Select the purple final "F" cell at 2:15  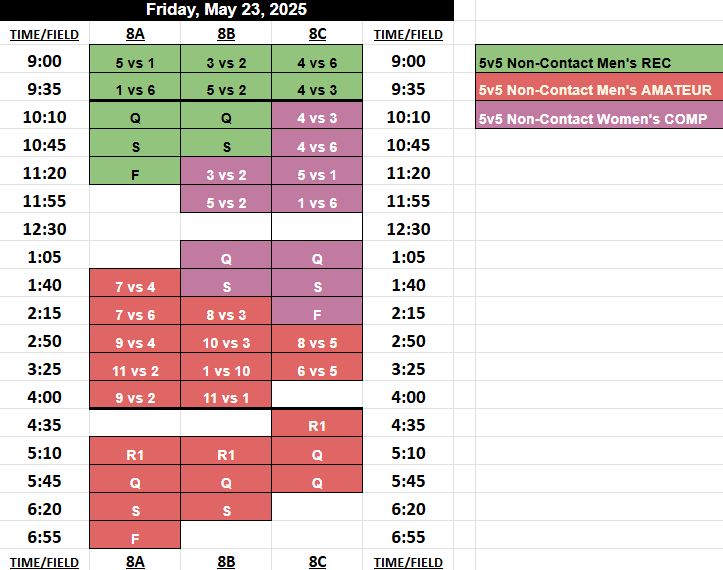pyautogui.click(x=317, y=314)
